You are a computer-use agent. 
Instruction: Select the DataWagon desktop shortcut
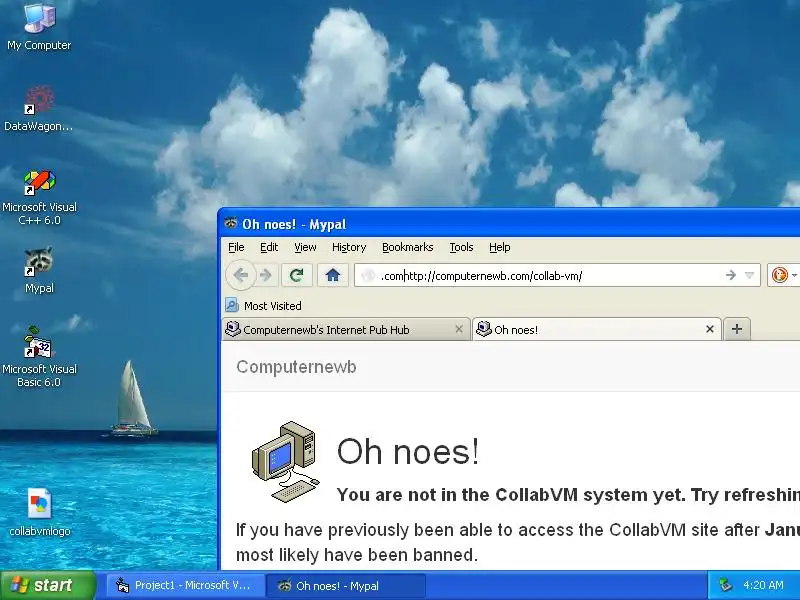(x=39, y=108)
